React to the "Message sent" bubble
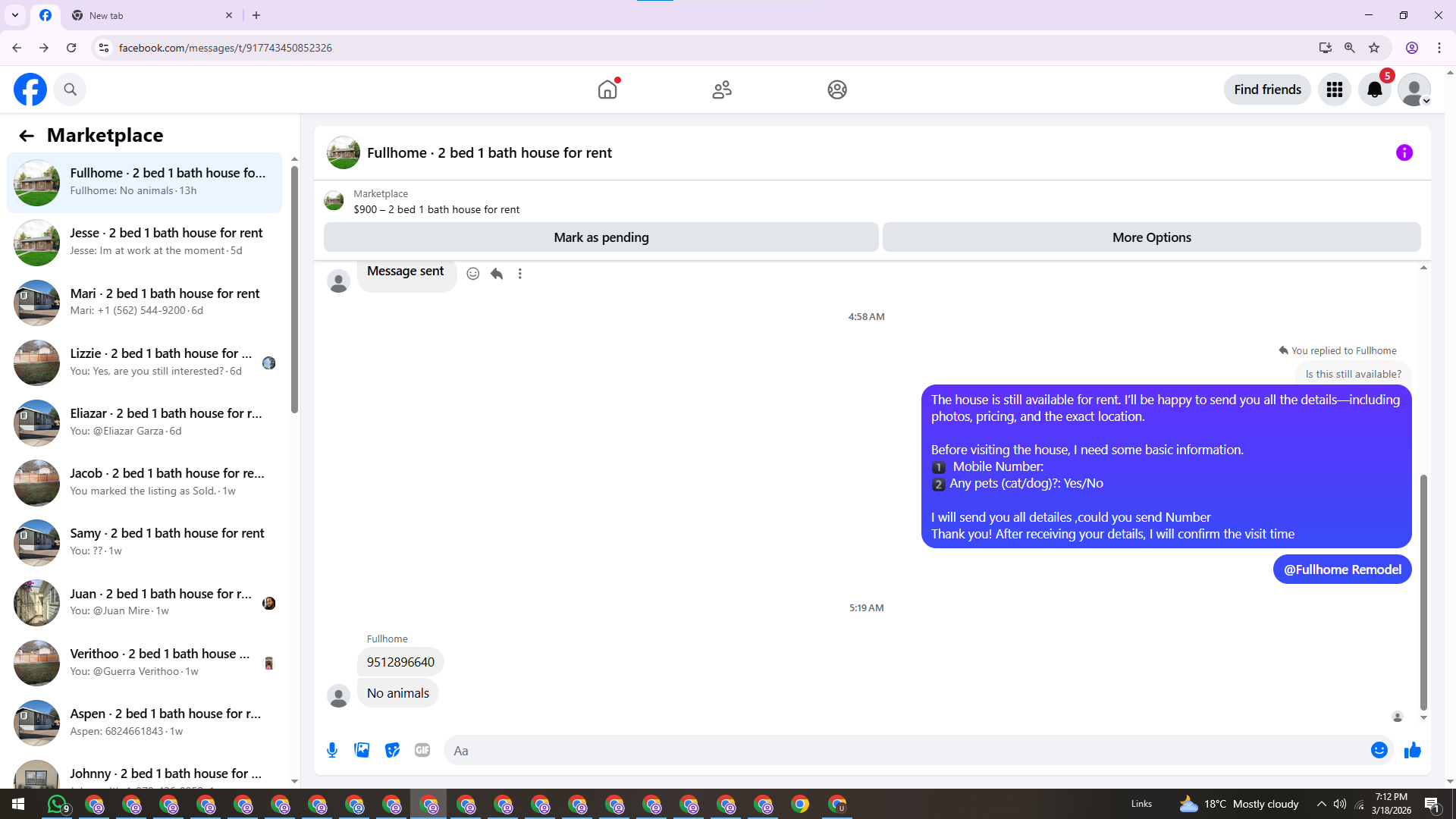This screenshot has width=1456, height=819. click(472, 274)
